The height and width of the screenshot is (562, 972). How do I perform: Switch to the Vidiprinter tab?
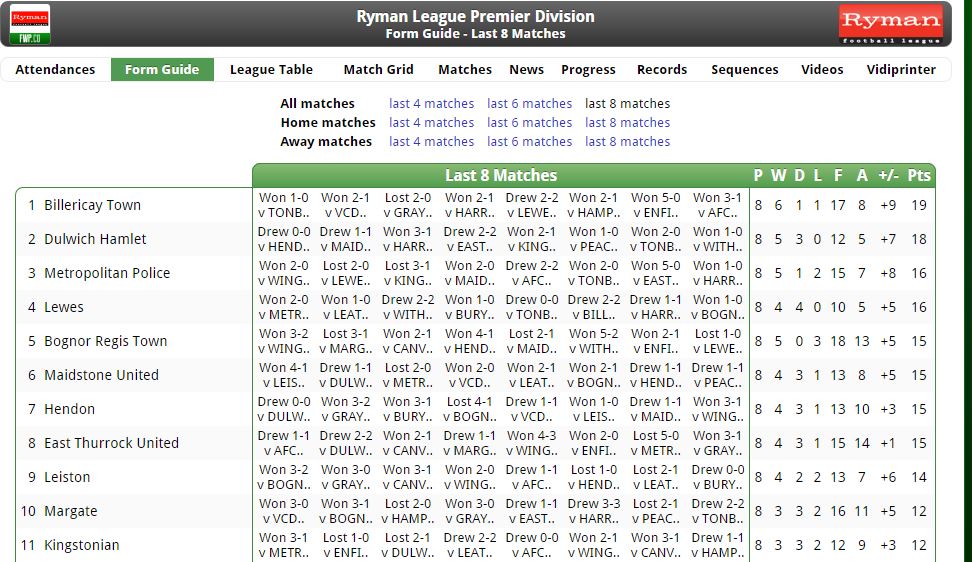[901, 70]
